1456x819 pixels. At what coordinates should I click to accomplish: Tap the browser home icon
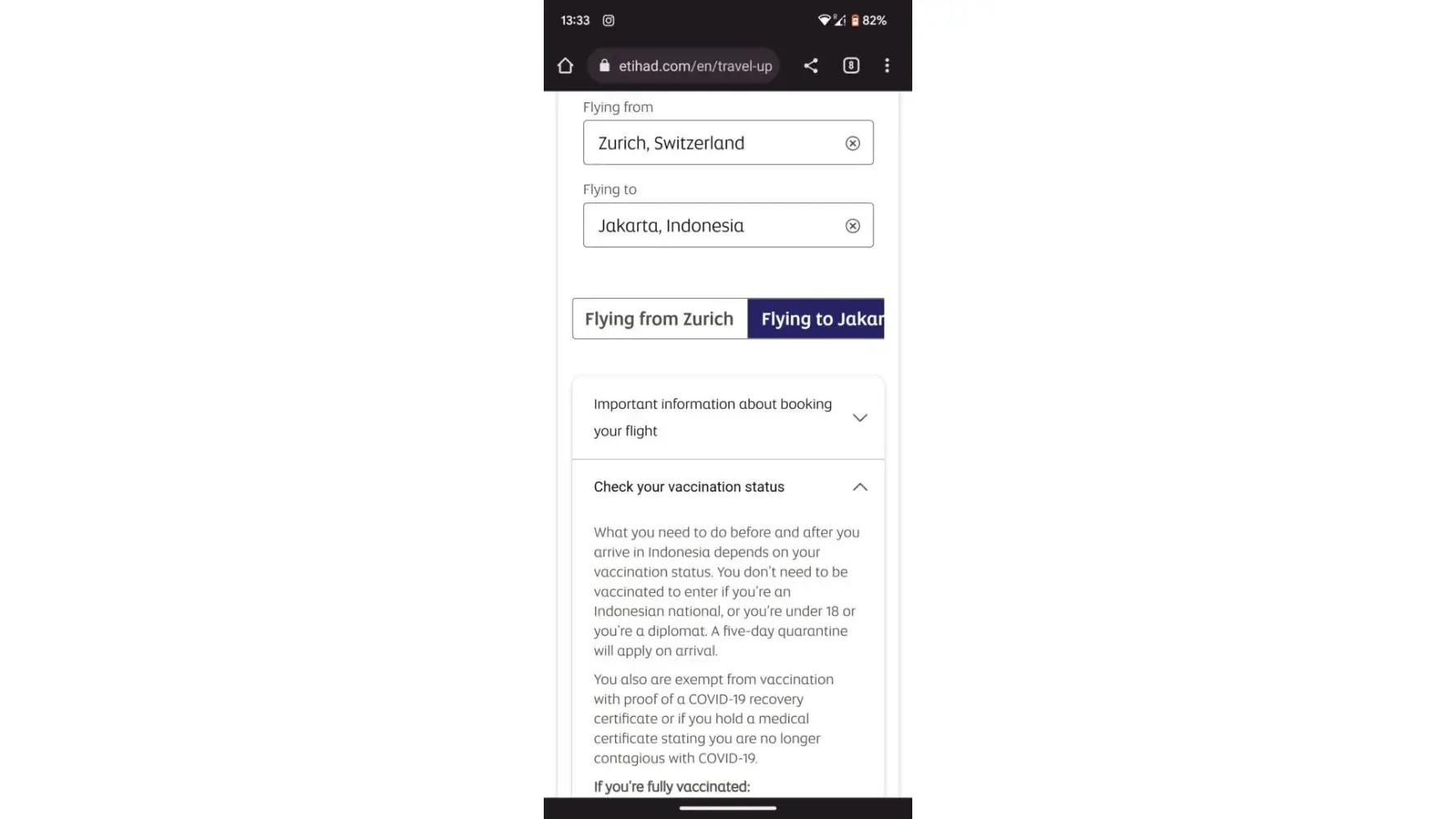tap(565, 66)
